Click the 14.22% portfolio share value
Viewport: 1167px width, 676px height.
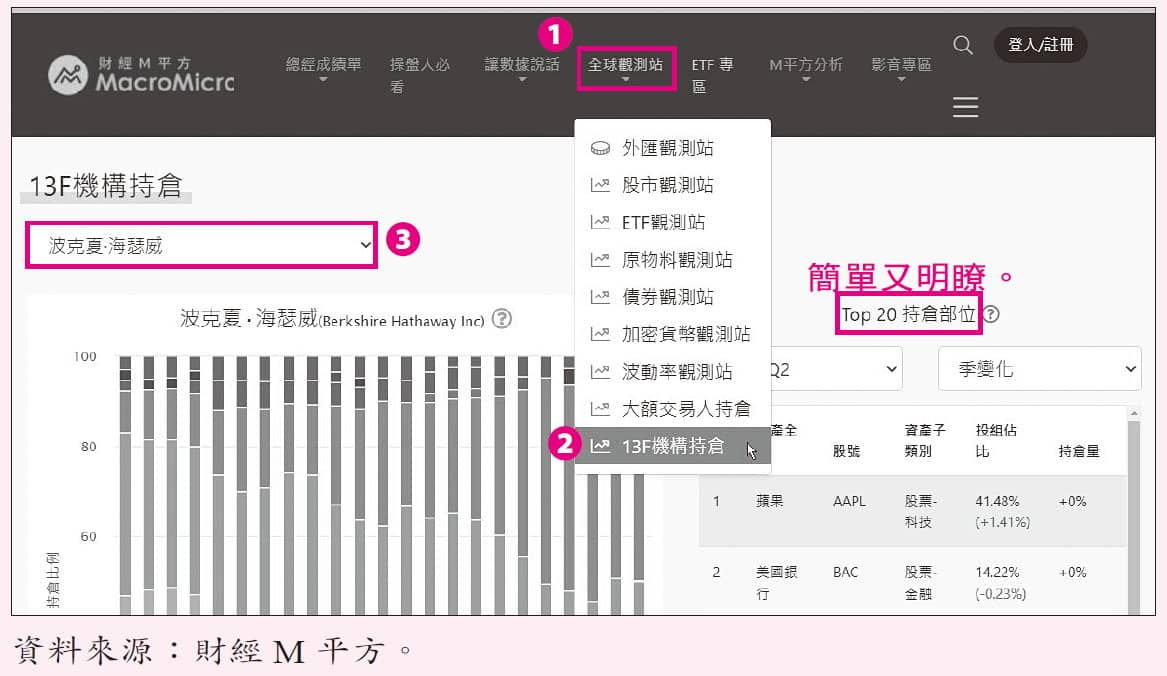[997, 572]
